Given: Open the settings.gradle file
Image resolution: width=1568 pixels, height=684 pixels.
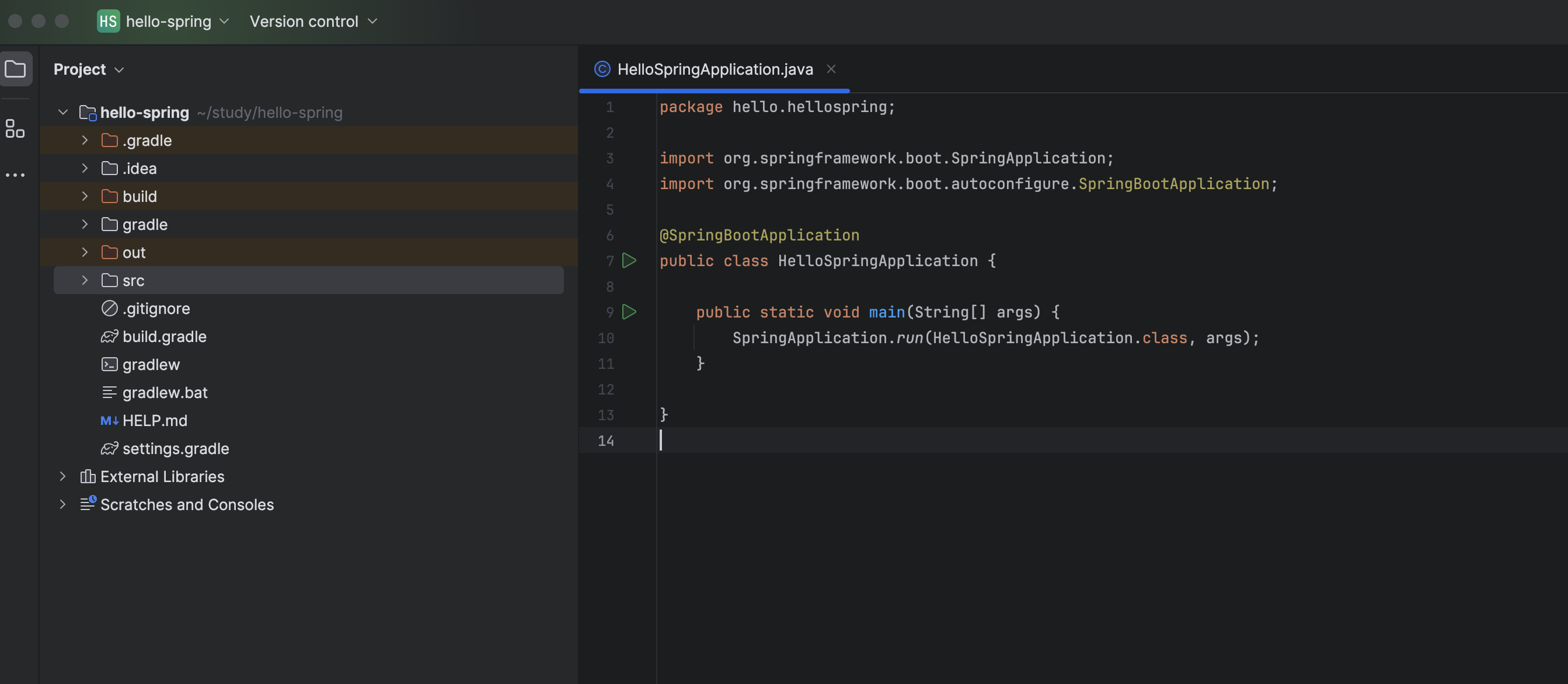Looking at the screenshot, I should [x=175, y=448].
